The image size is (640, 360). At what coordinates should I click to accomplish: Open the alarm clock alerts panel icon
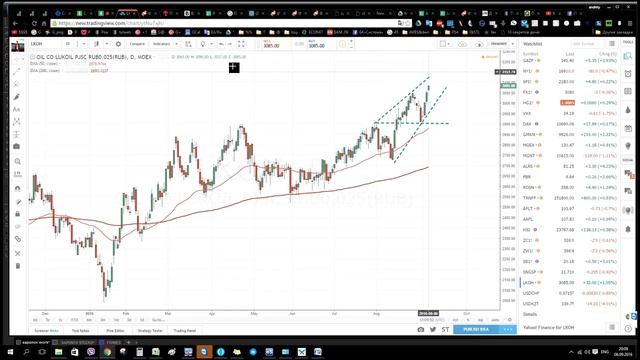coord(628,74)
